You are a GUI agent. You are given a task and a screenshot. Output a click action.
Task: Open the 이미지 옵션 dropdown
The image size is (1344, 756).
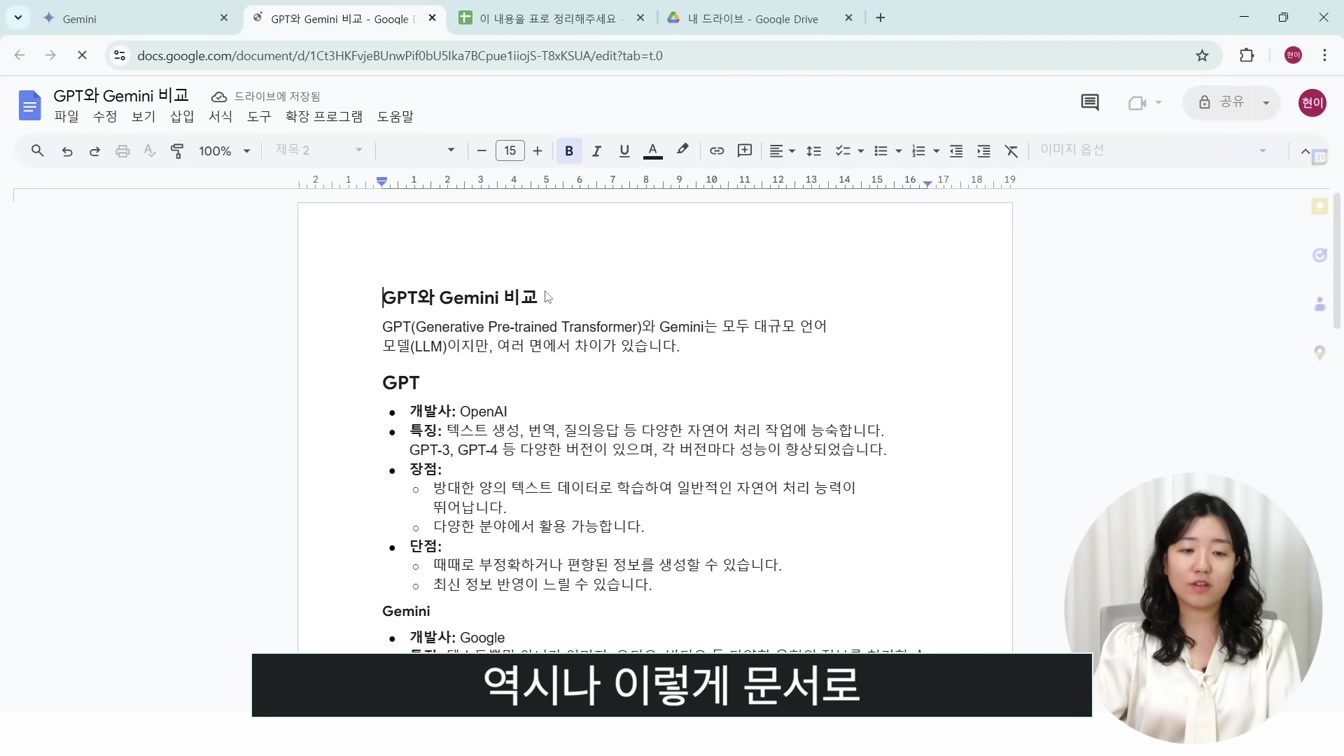(x=1152, y=150)
